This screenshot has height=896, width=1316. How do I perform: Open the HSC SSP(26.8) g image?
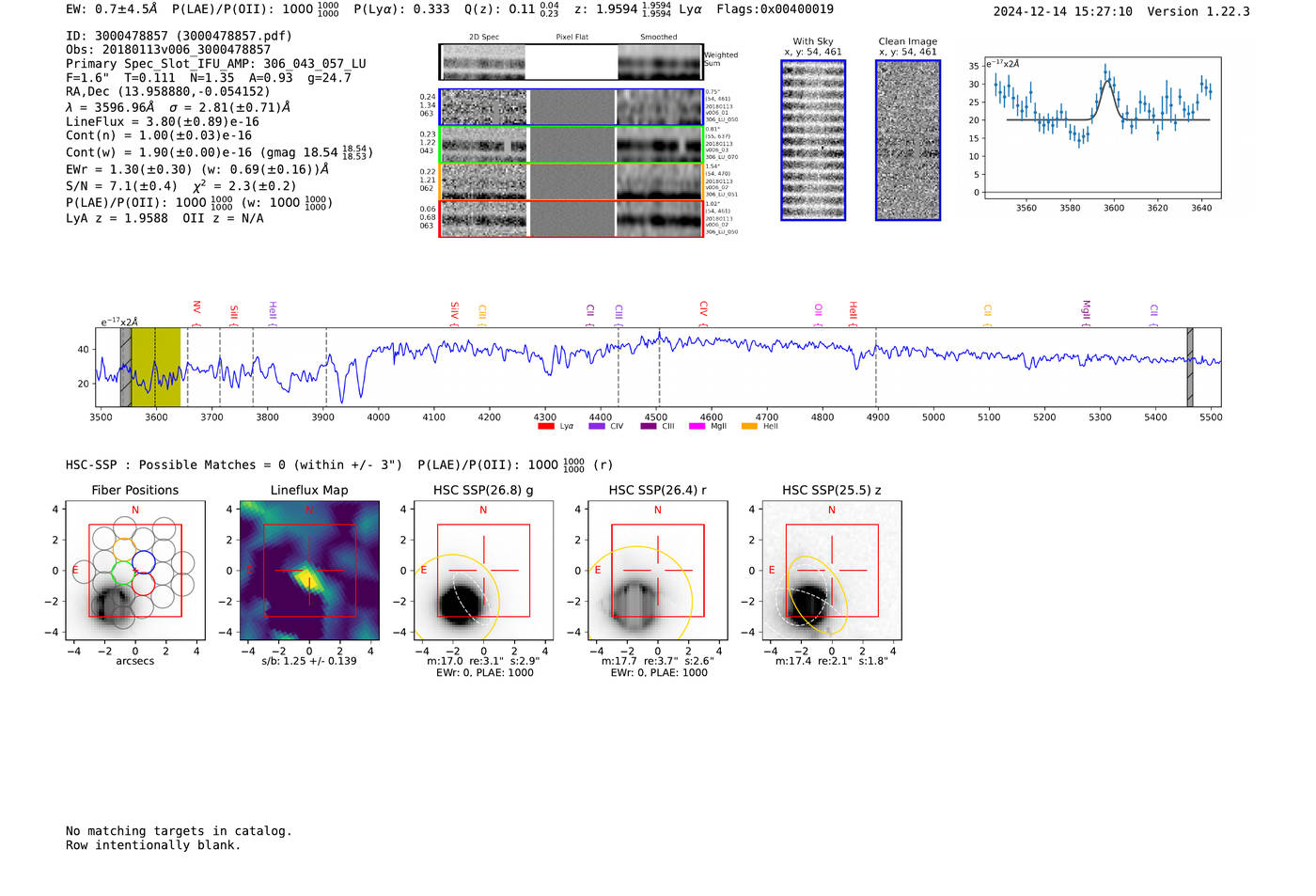click(483, 570)
